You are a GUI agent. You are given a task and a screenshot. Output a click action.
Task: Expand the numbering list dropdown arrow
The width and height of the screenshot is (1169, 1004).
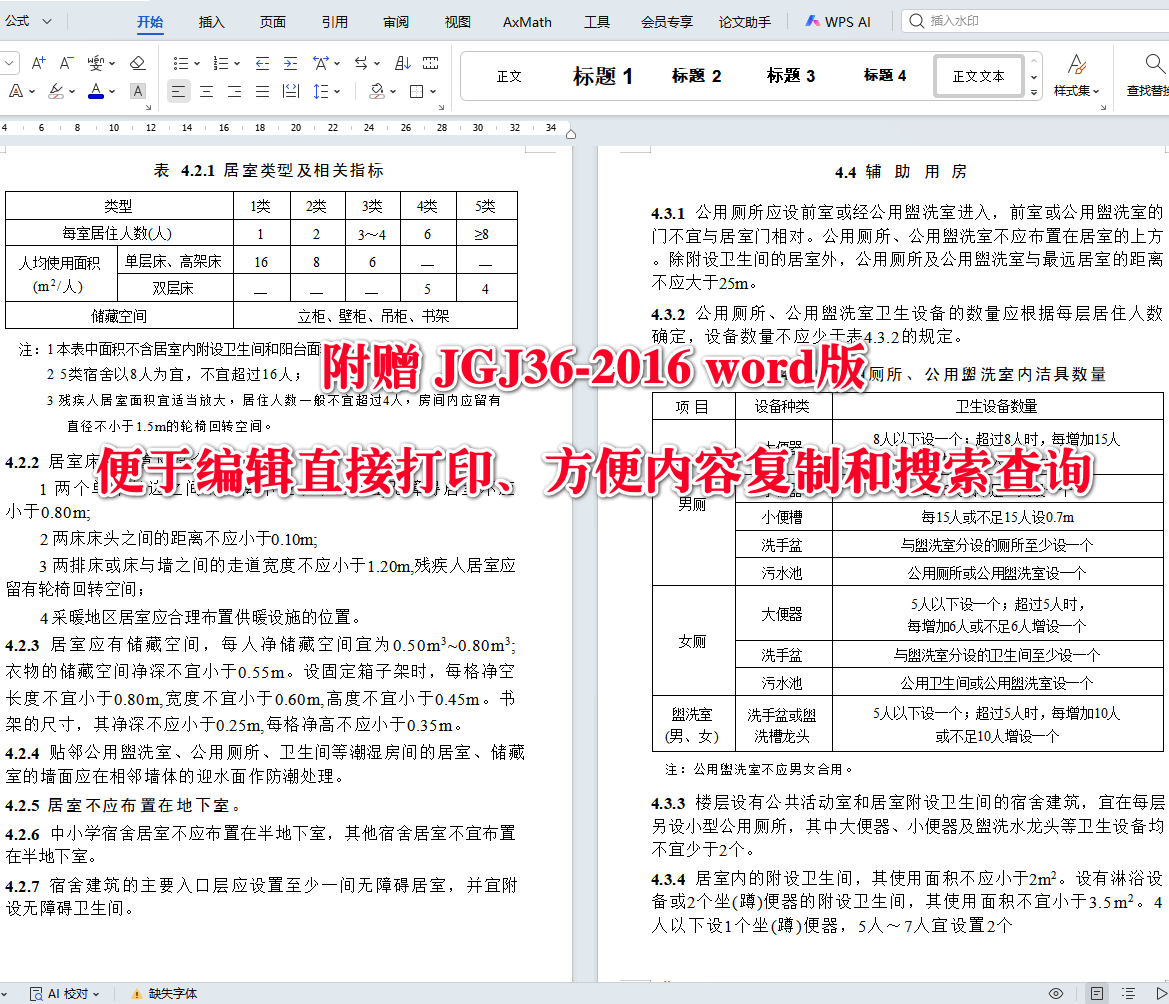pos(236,64)
